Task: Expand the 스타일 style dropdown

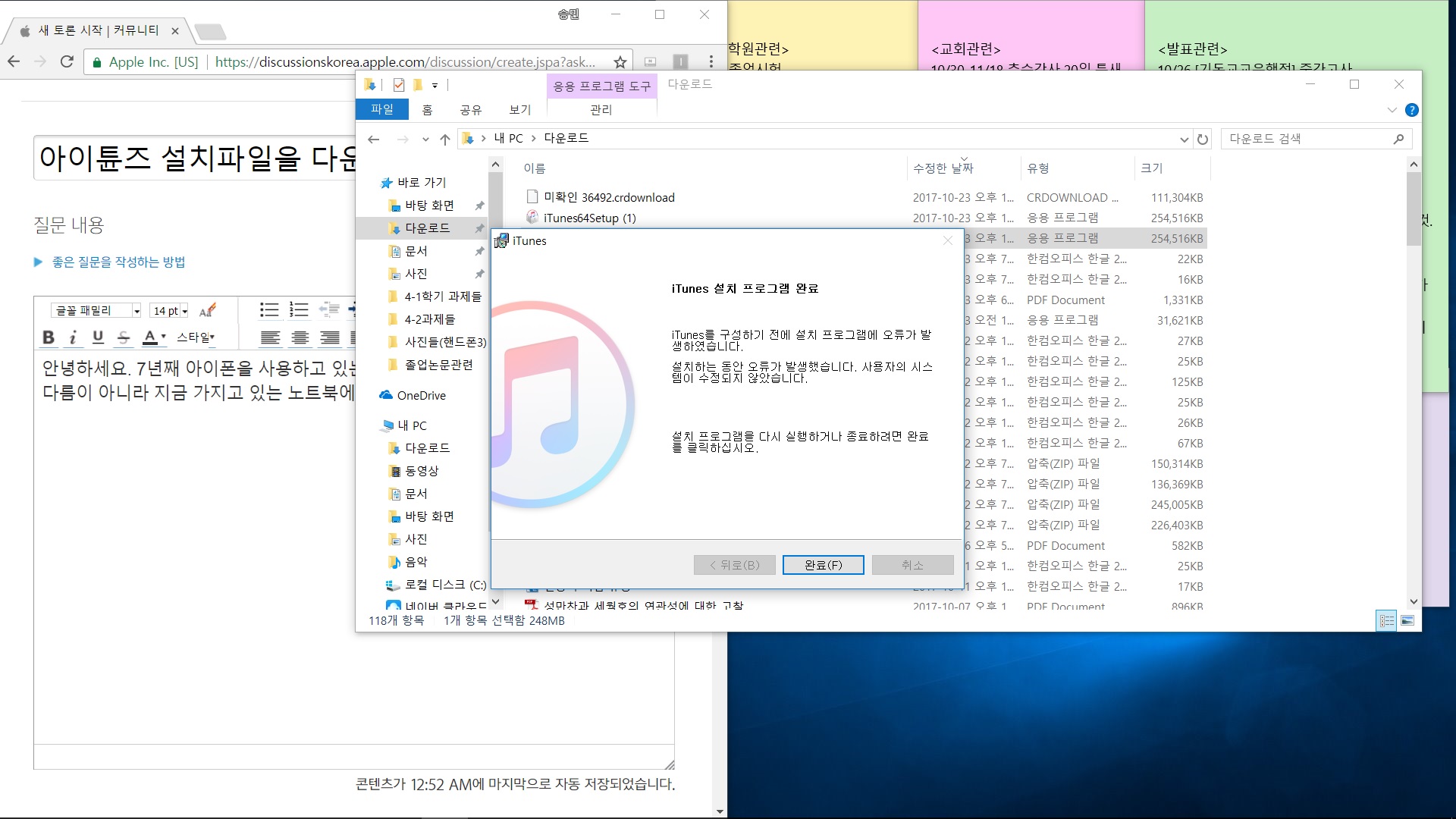Action: tap(196, 337)
